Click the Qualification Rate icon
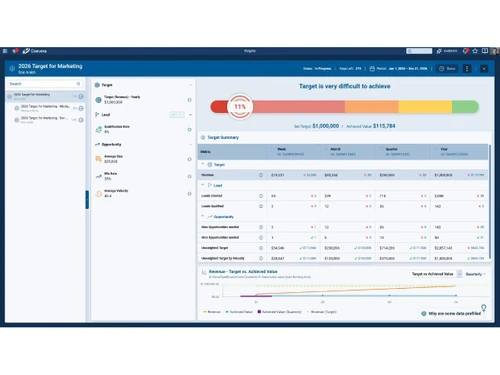 98,129
